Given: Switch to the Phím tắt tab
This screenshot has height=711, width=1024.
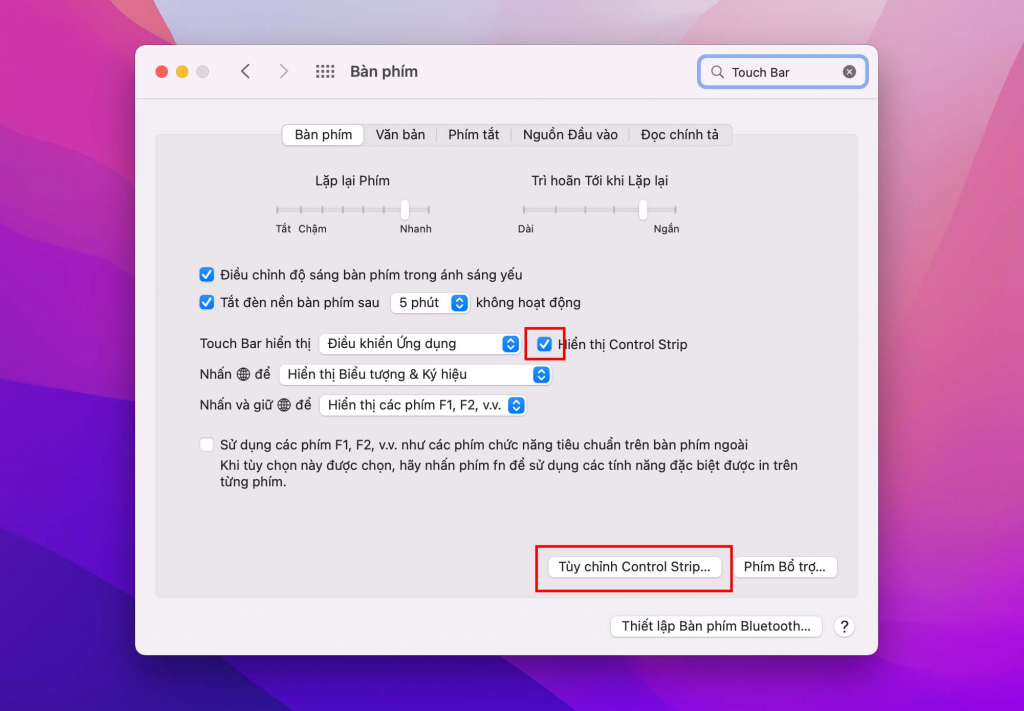Looking at the screenshot, I should point(473,135).
